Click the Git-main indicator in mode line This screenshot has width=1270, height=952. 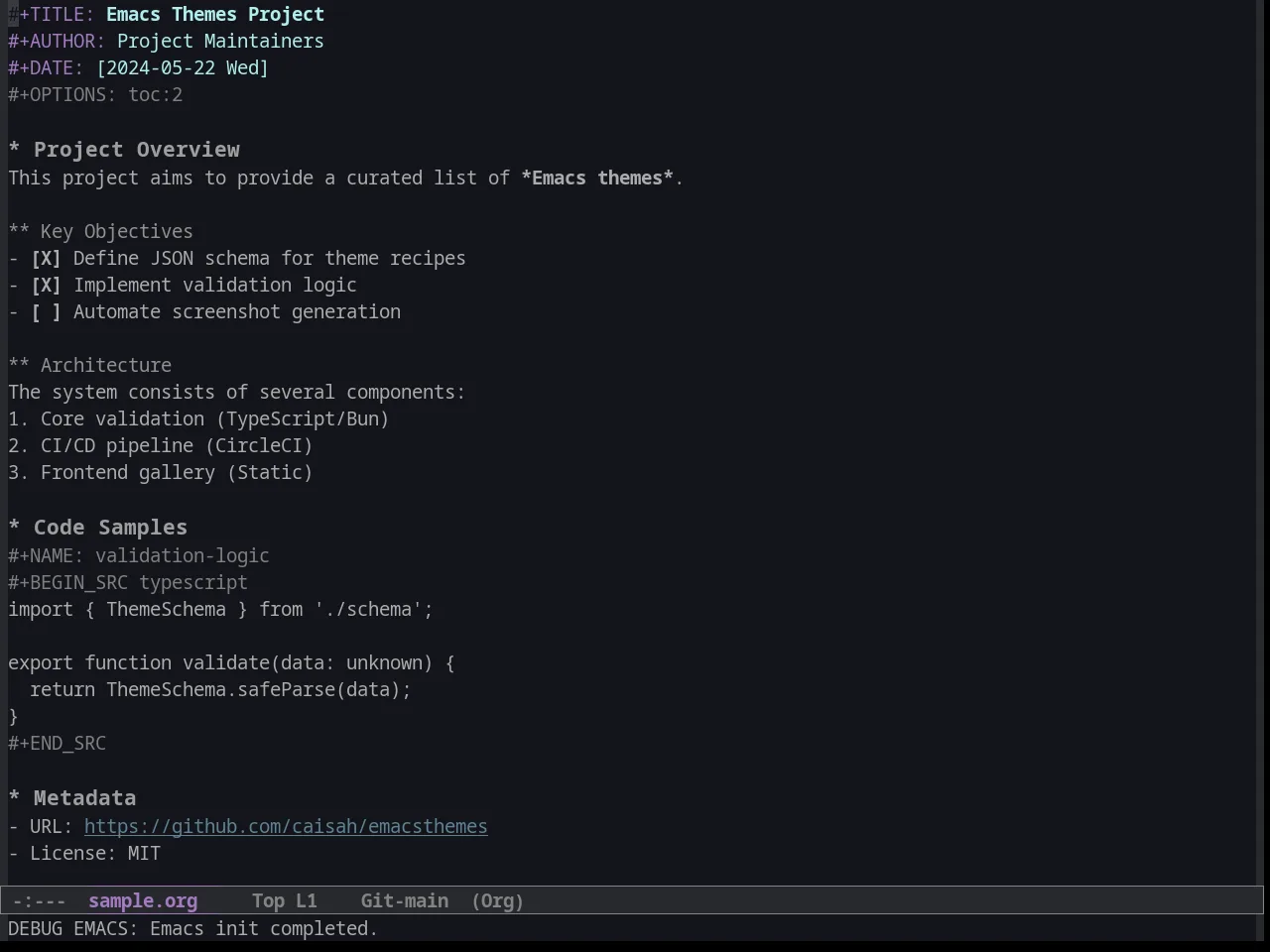[405, 901]
